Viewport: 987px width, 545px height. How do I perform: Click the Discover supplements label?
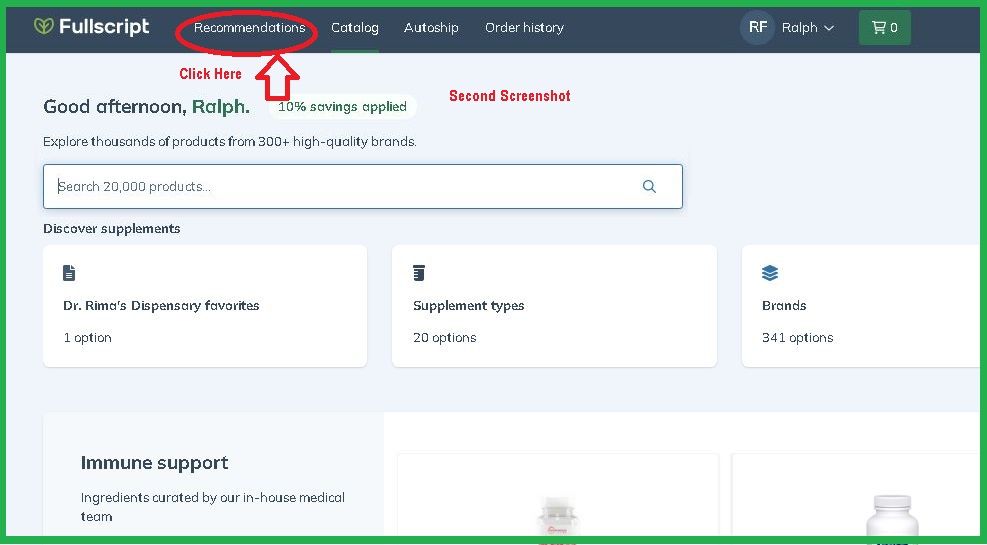point(111,228)
